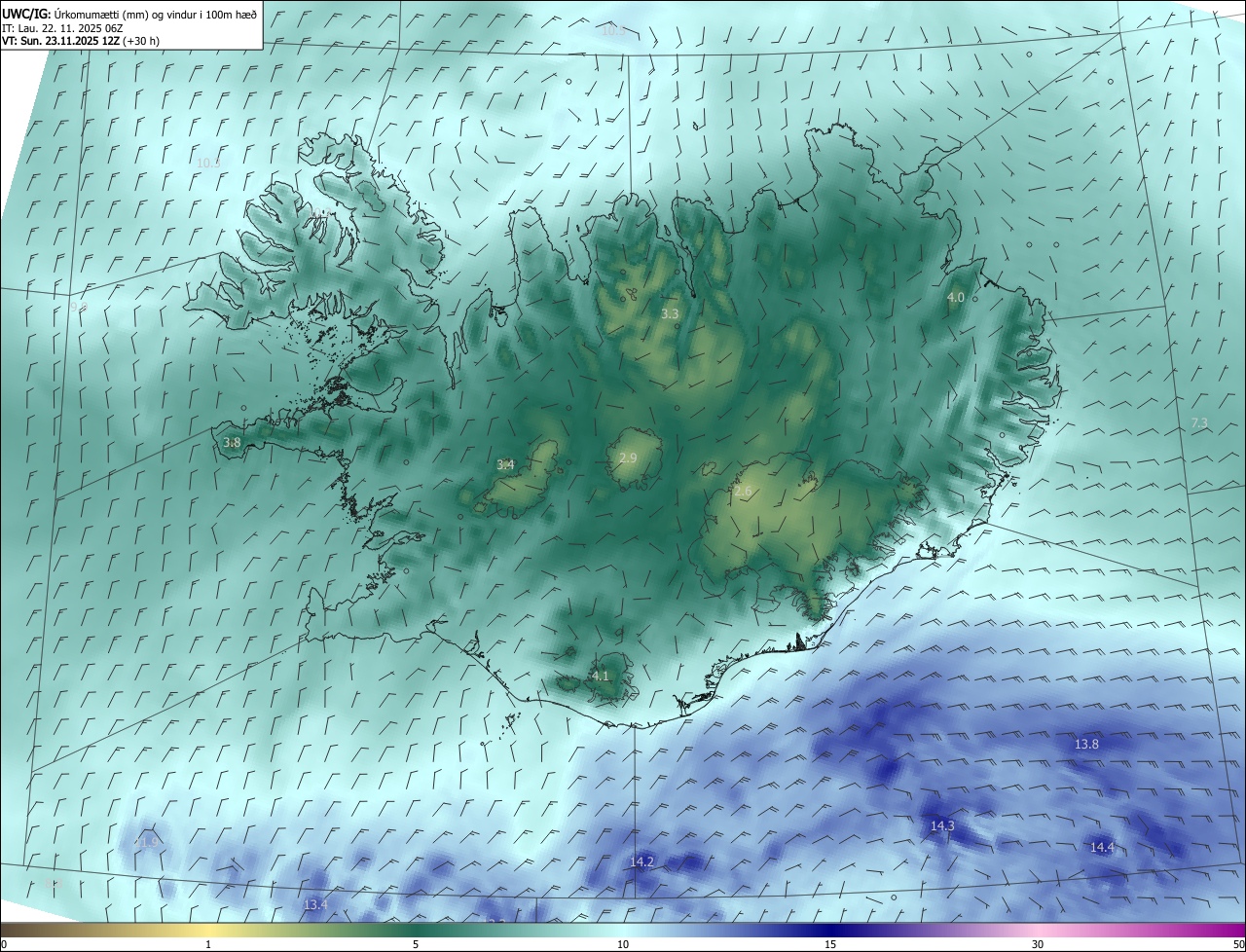The height and width of the screenshot is (952, 1246).
Task: Click the 14.2 value south of Iceland
Action: coord(641,861)
